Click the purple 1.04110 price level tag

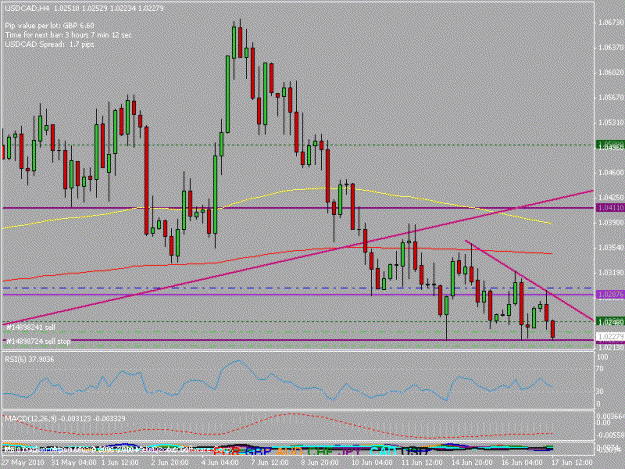tap(610, 208)
